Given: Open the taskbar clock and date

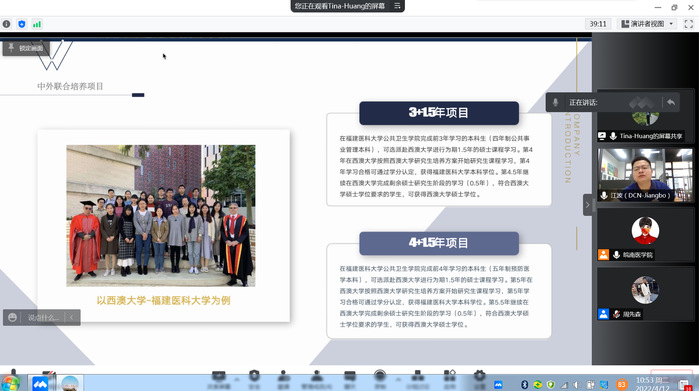Looking at the screenshot, I should coord(652,384).
